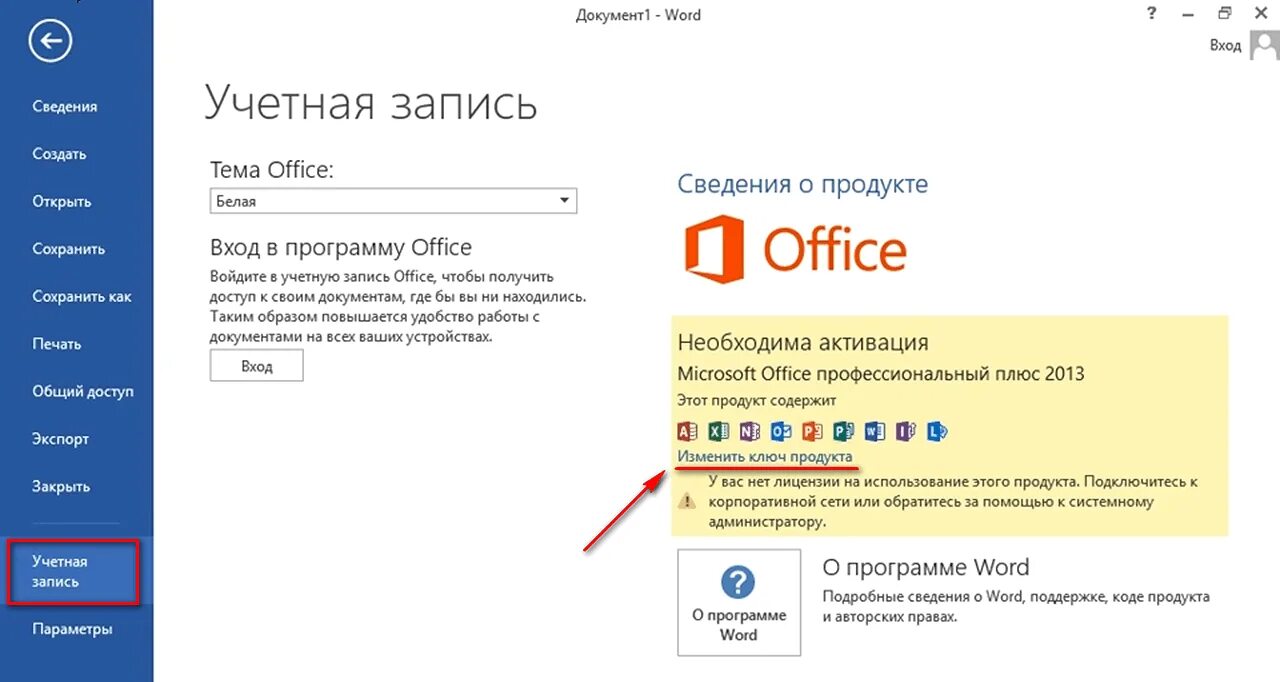Click the Publisher product icon
Image resolution: width=1280 pixels, height=682 pixels.
point(844,431)
